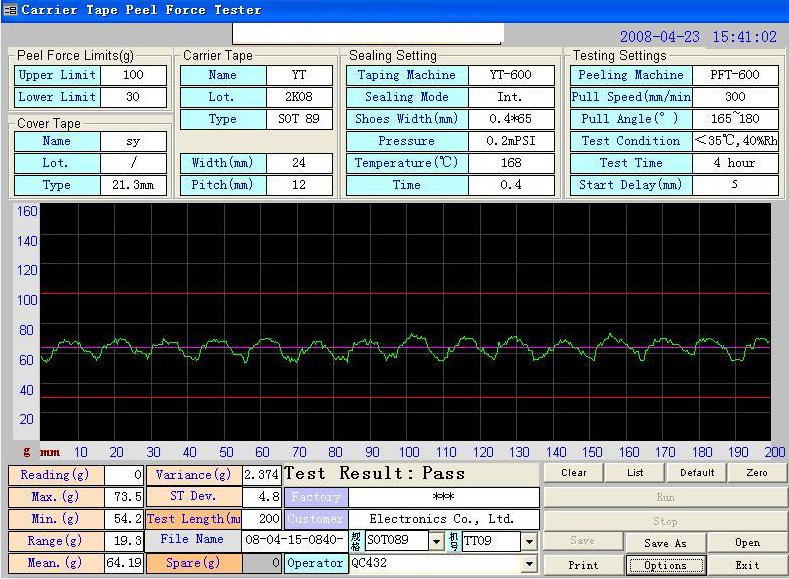Edit Carrier Tape Lot 2K08 field
The height and width of the screenshot is (579, 789).
(299, 97)
